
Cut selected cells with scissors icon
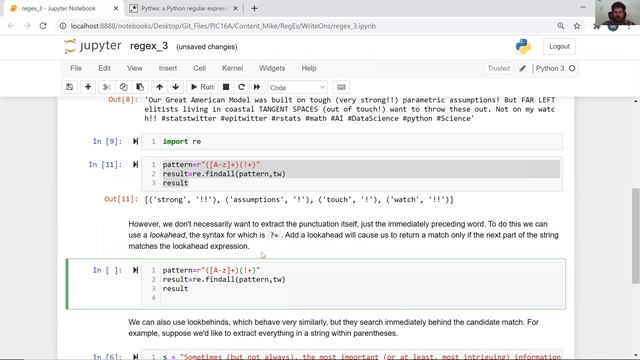click(107, 87)
